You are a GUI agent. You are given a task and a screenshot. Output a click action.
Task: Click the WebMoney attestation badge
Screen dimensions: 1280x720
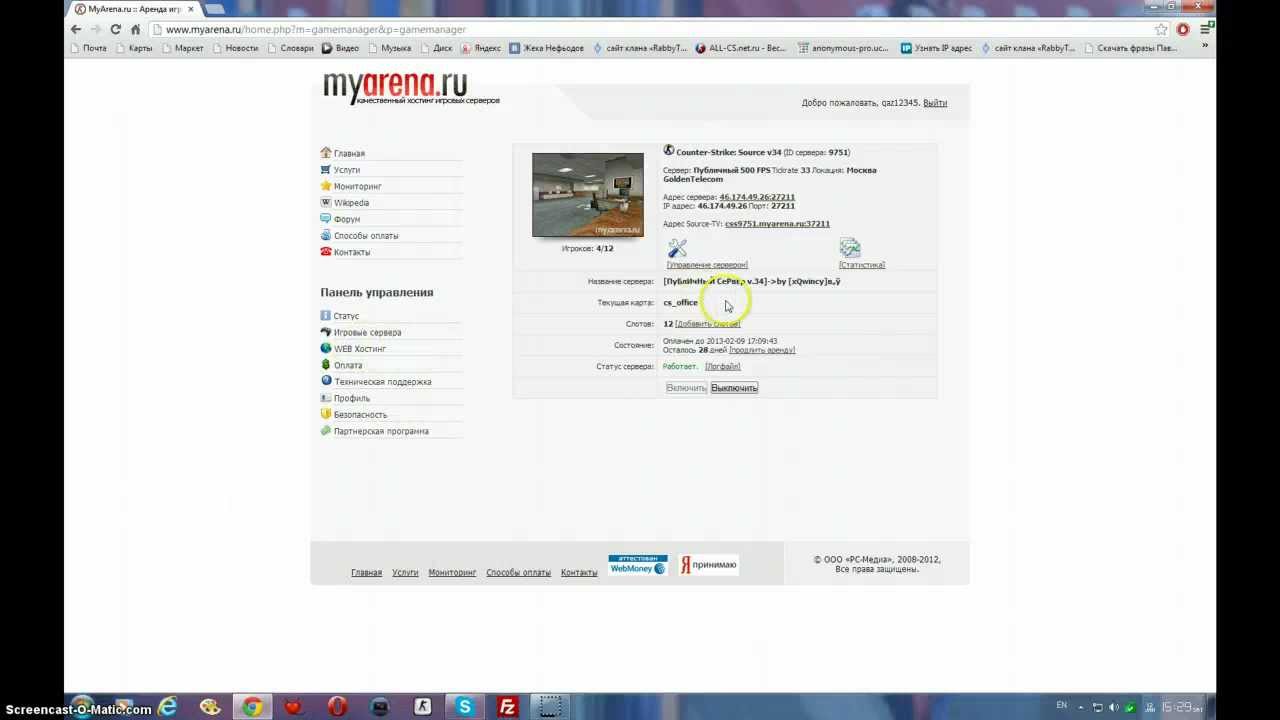pyautogui.click(x=638, y=565)
